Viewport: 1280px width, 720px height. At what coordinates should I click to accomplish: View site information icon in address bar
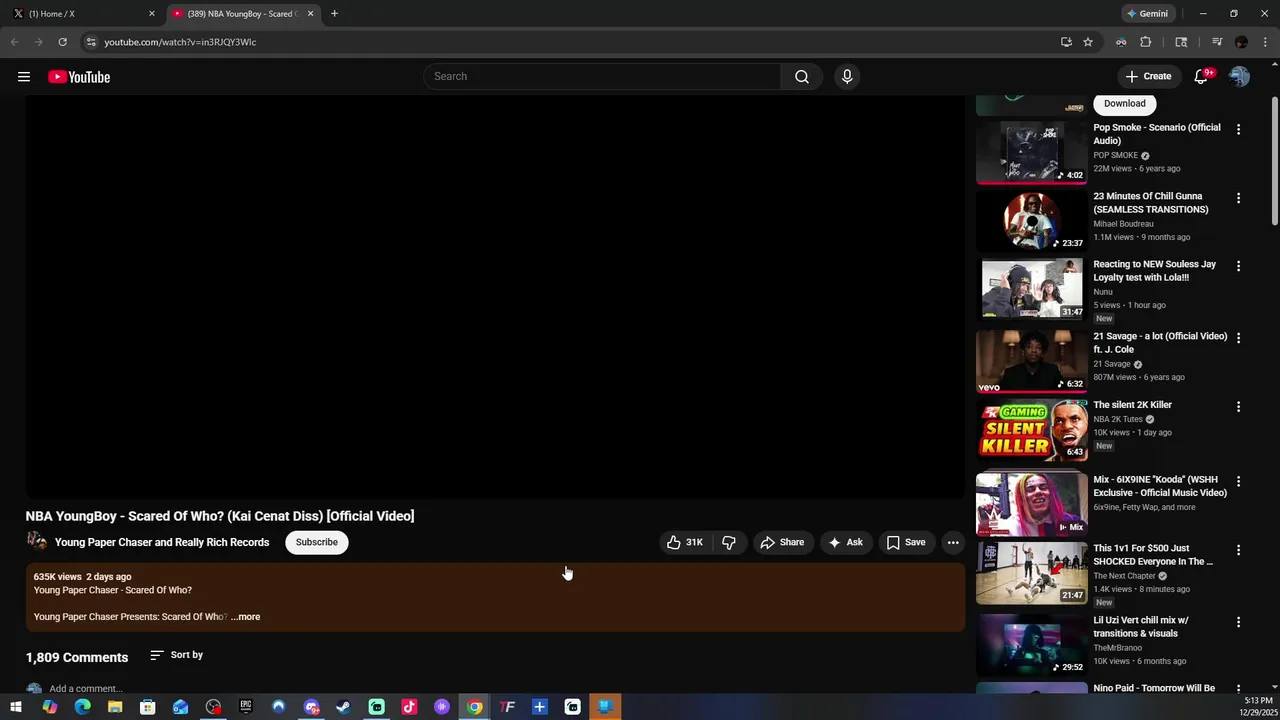[x=91, y=42]
